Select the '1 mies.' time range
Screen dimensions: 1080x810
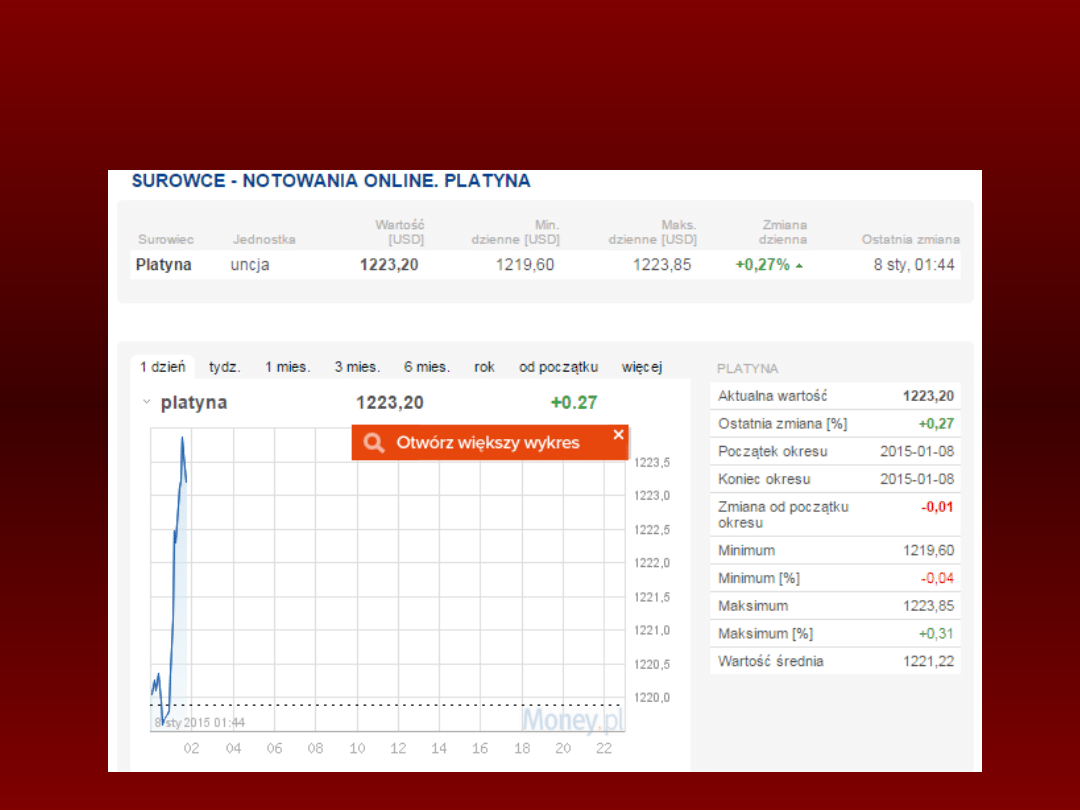[x=287, y=367]
